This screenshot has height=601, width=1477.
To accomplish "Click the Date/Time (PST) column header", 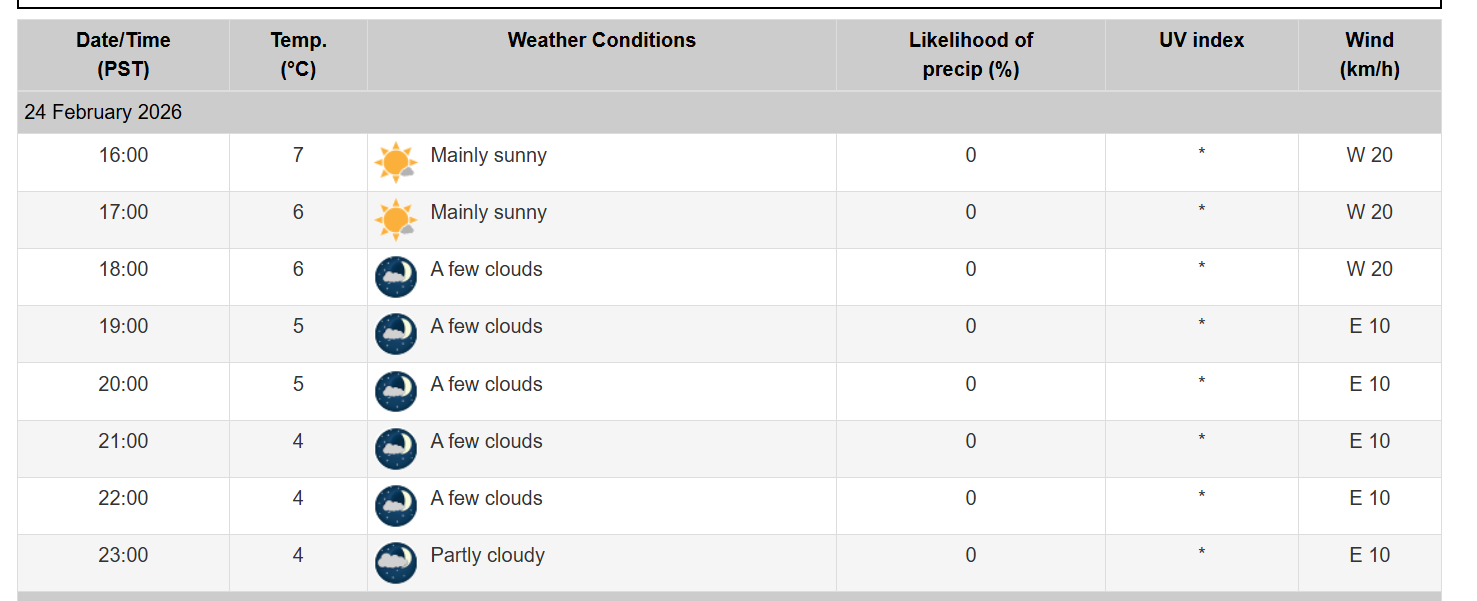I will [x=123, y=55].
